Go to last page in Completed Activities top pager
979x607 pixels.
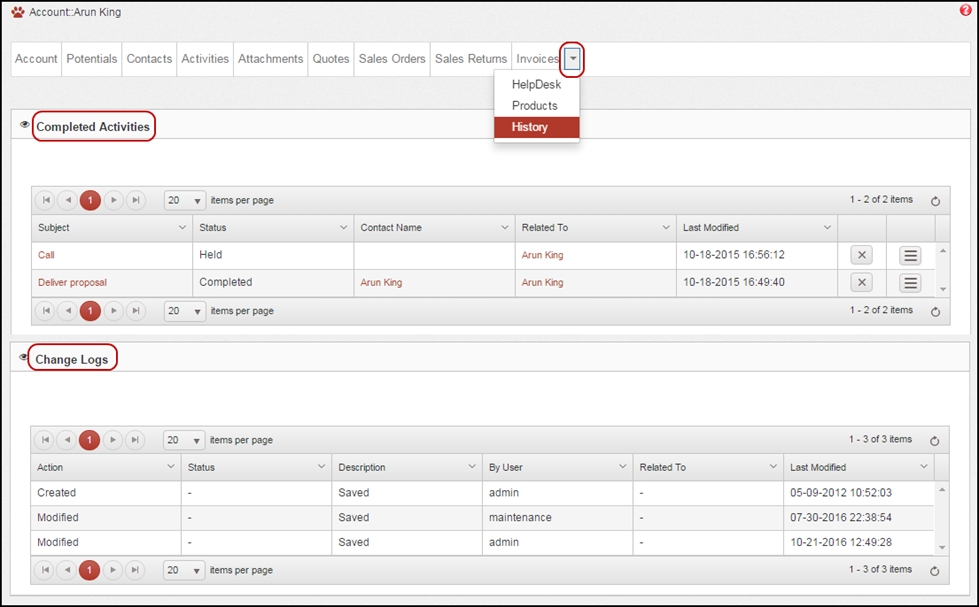pos(135,200)
